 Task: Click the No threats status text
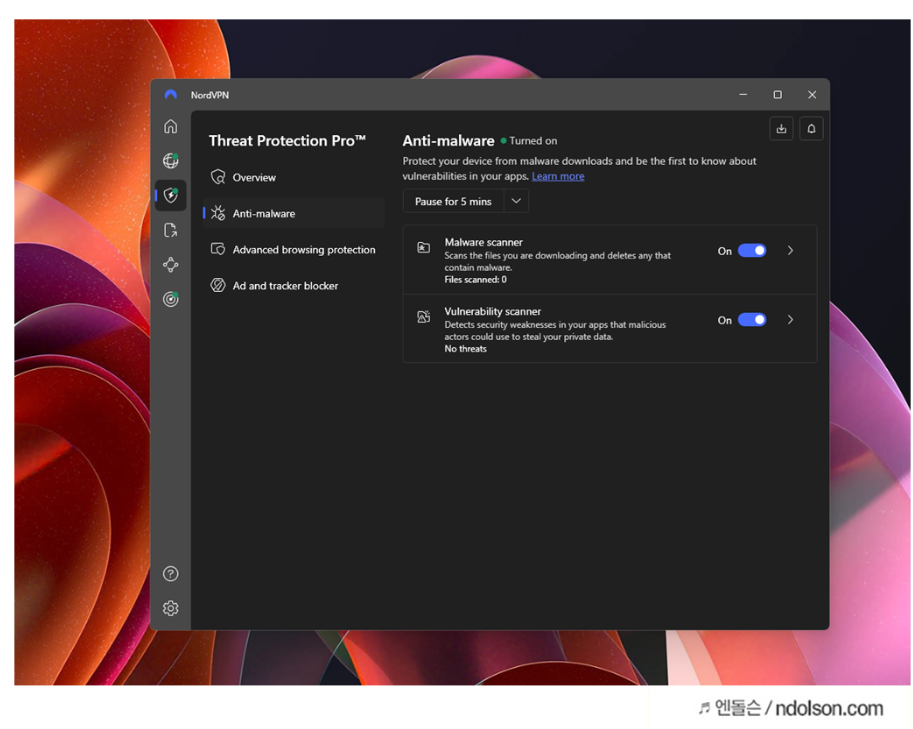pos(465,349)
